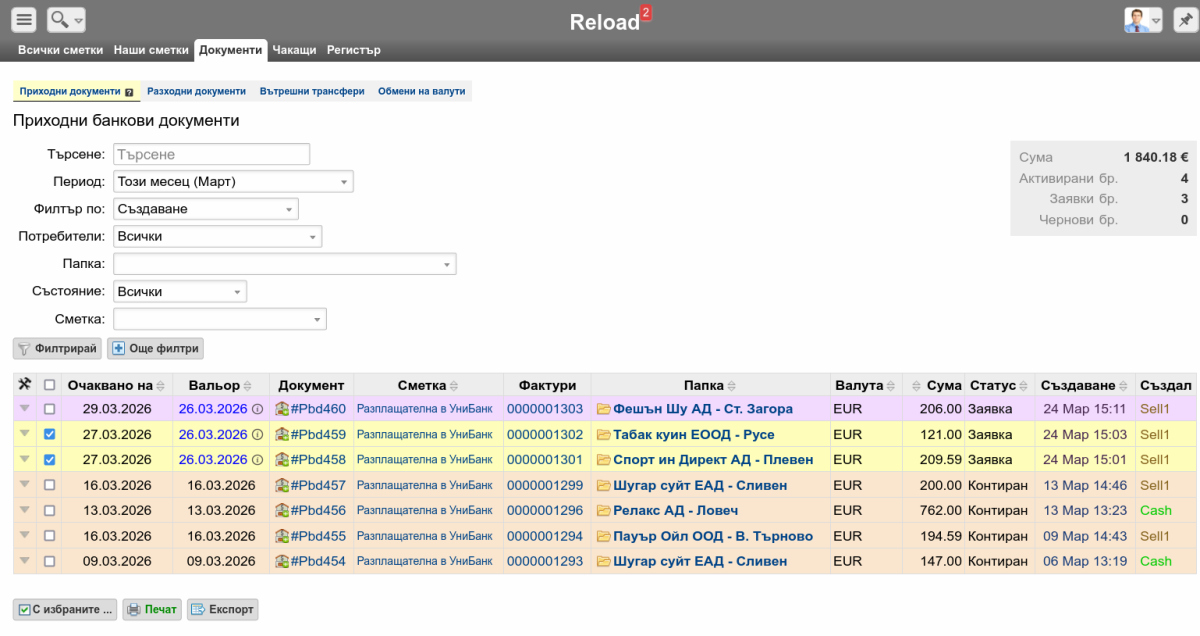This screenshot has width=1200, height=636.
Task: Tick the checkbox for row Pbd460
Action: coord(50,409)
